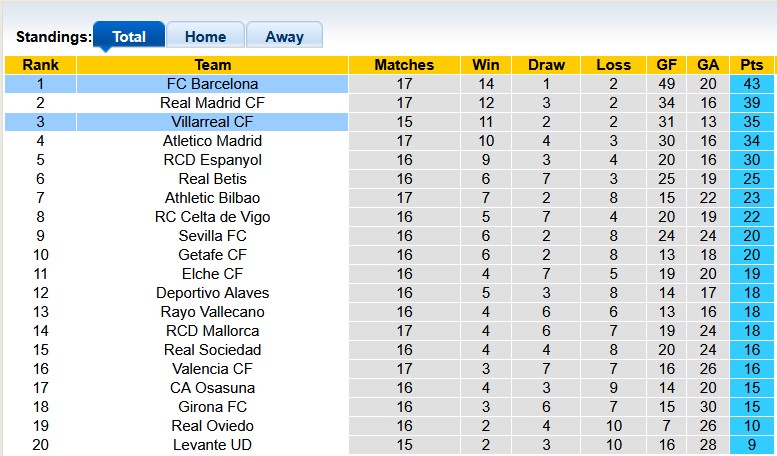Click Real Sociedad team link

tap(212, 350)
